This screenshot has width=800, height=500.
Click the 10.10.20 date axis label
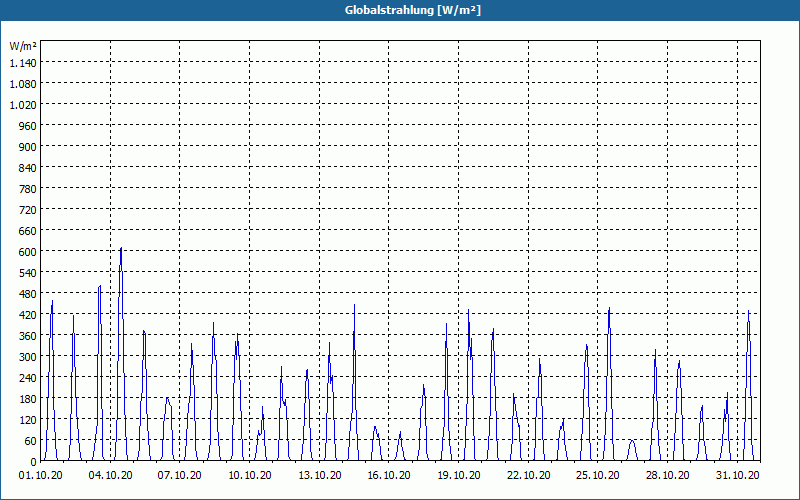249,475
